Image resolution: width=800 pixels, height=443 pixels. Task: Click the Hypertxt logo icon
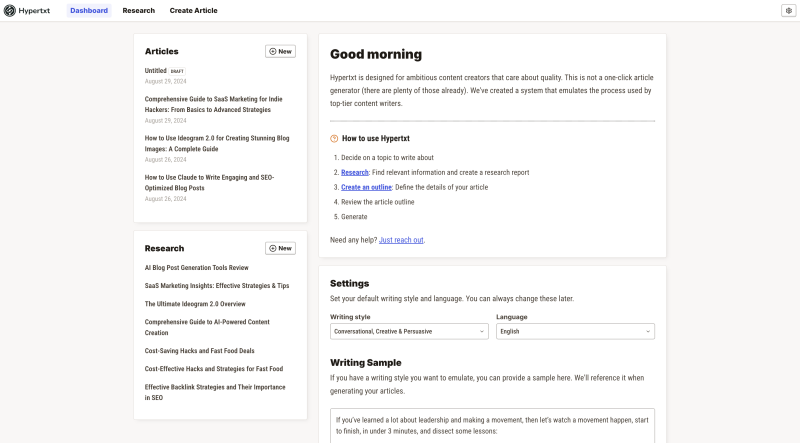point(10,10)
